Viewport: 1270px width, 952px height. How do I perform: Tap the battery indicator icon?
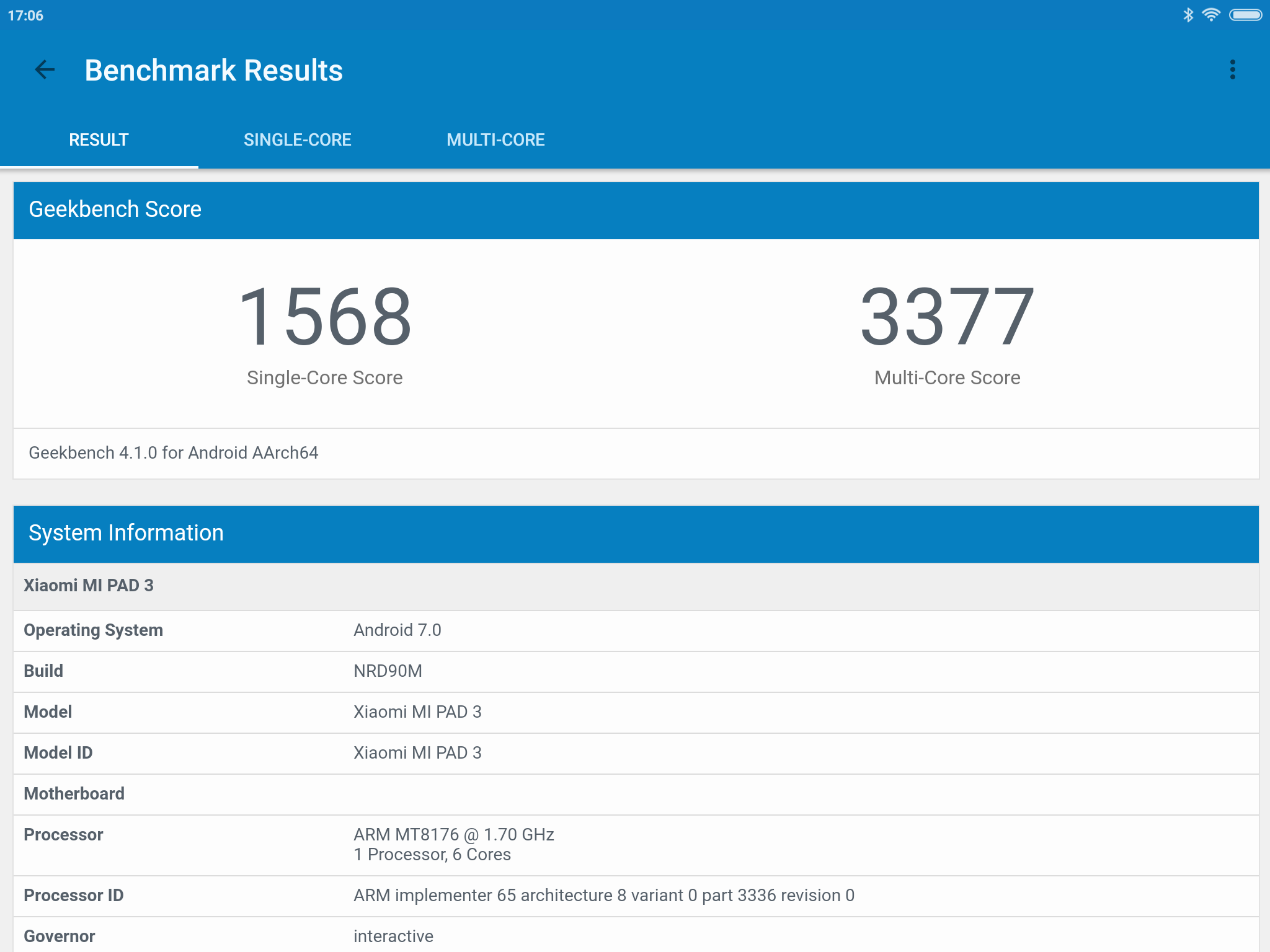(x=1245, y=15)
